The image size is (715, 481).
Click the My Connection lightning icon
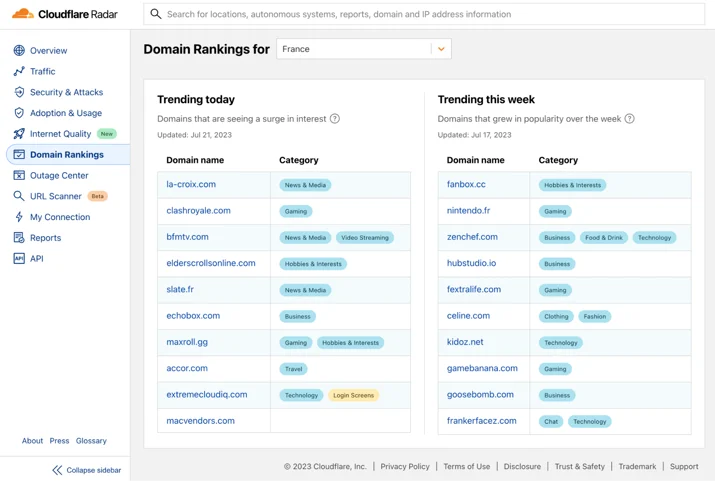[x=19, y=217]
